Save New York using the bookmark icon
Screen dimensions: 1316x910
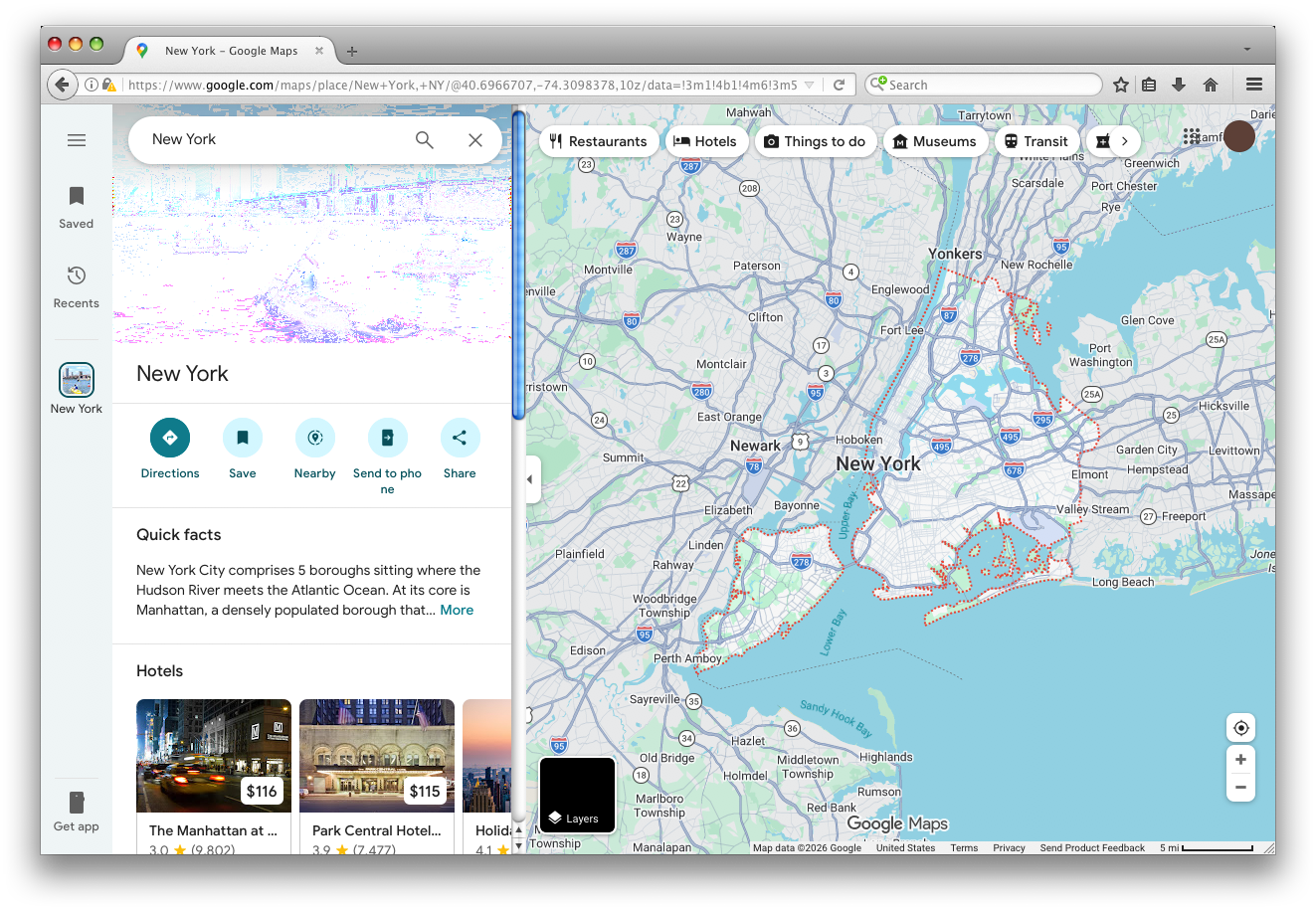[x=243, y=438]
